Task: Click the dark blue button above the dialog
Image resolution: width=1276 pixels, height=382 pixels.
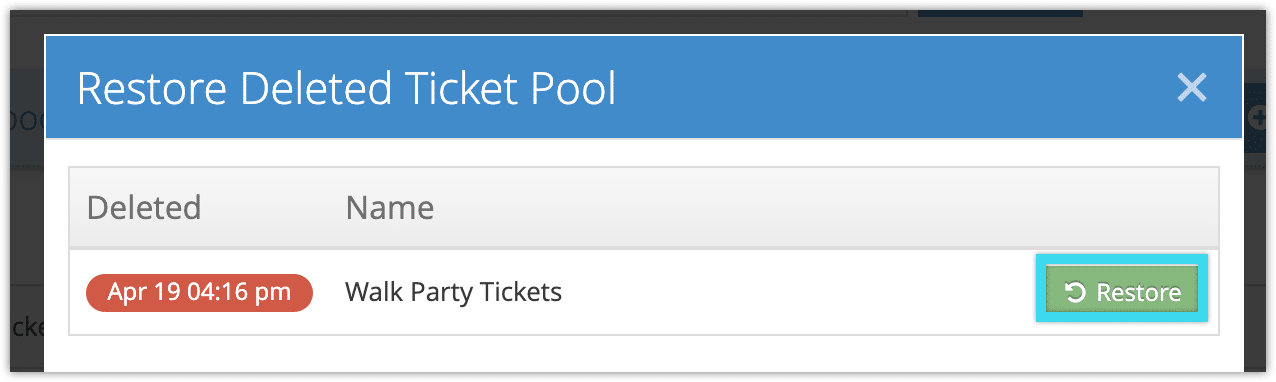Action: (1000, 9)
